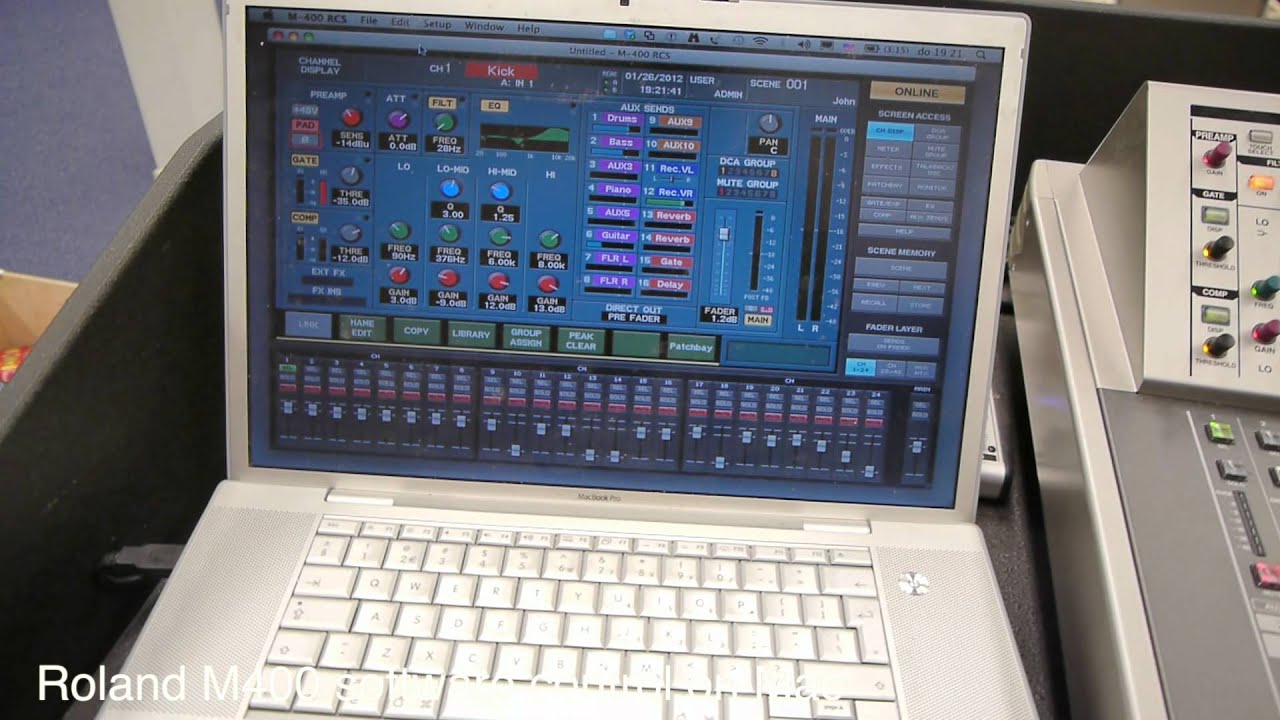Click the Delay aux send 16
The image size is (1280, 720).
pyautogui.click(x=668, y=285)
